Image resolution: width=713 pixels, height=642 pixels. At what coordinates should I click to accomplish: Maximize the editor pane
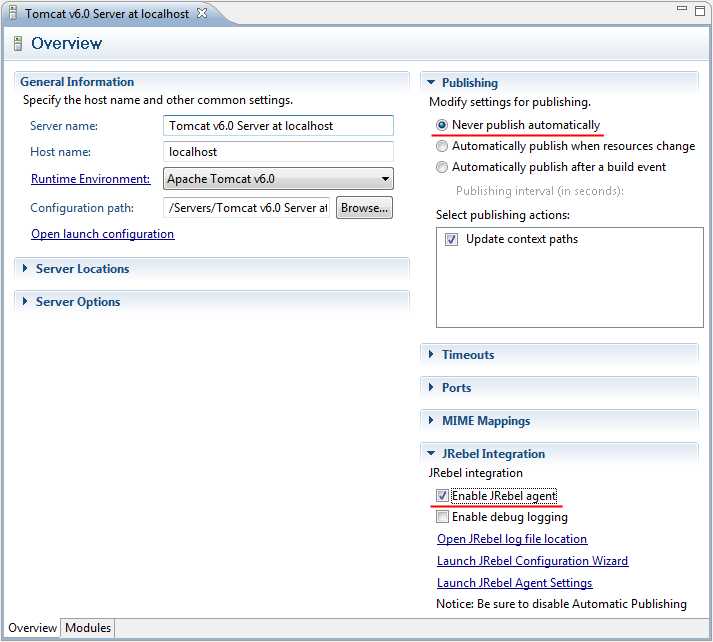(x=700, y=10)
